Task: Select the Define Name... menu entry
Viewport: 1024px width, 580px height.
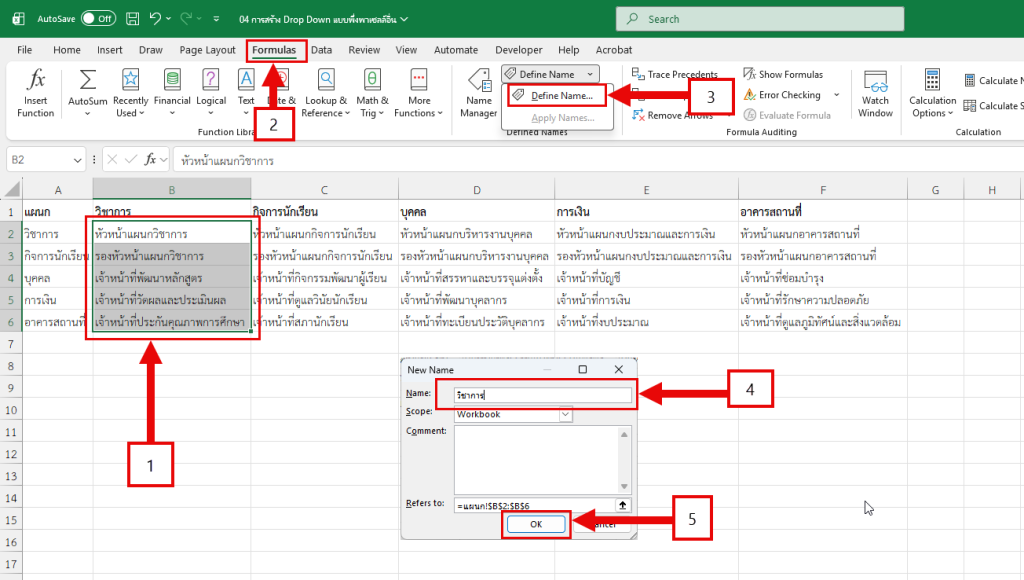Action: (x=557, y=95)
